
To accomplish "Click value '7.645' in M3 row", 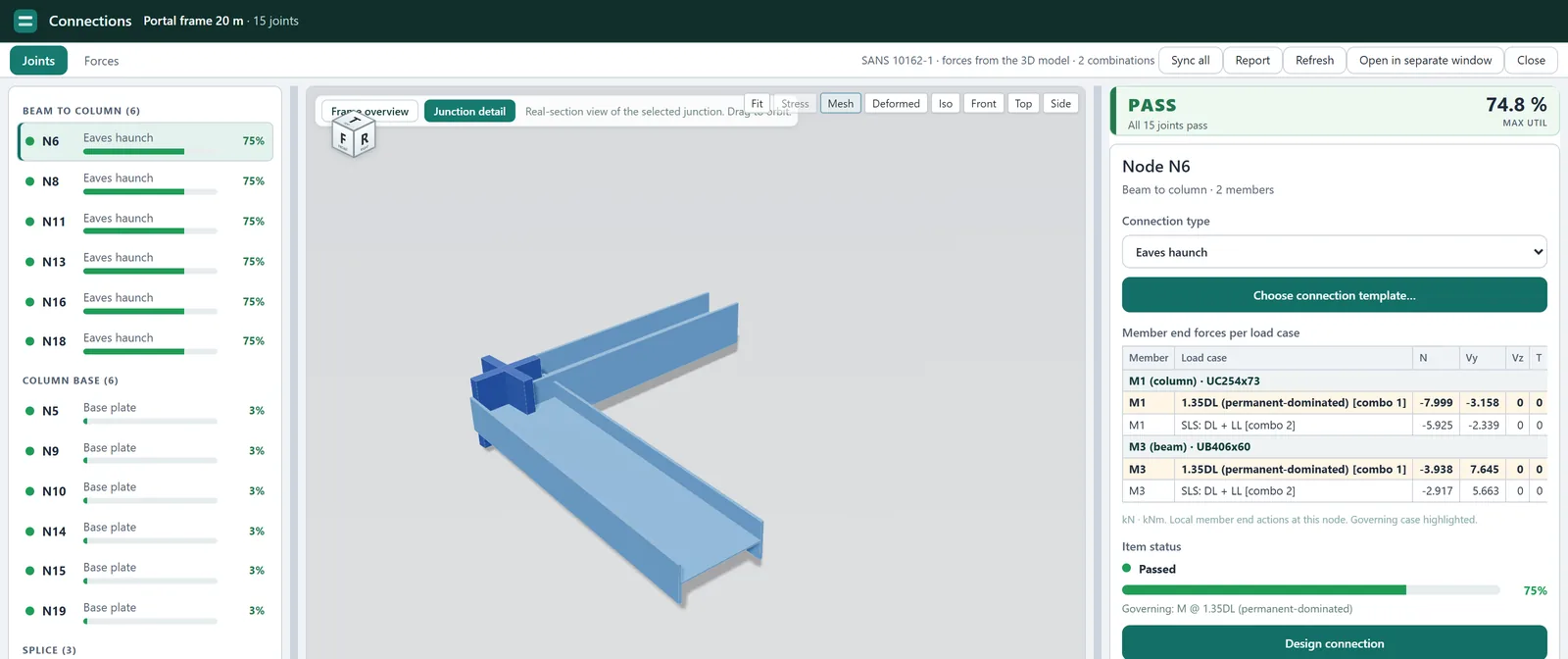I will click(x=1484, y=470).
